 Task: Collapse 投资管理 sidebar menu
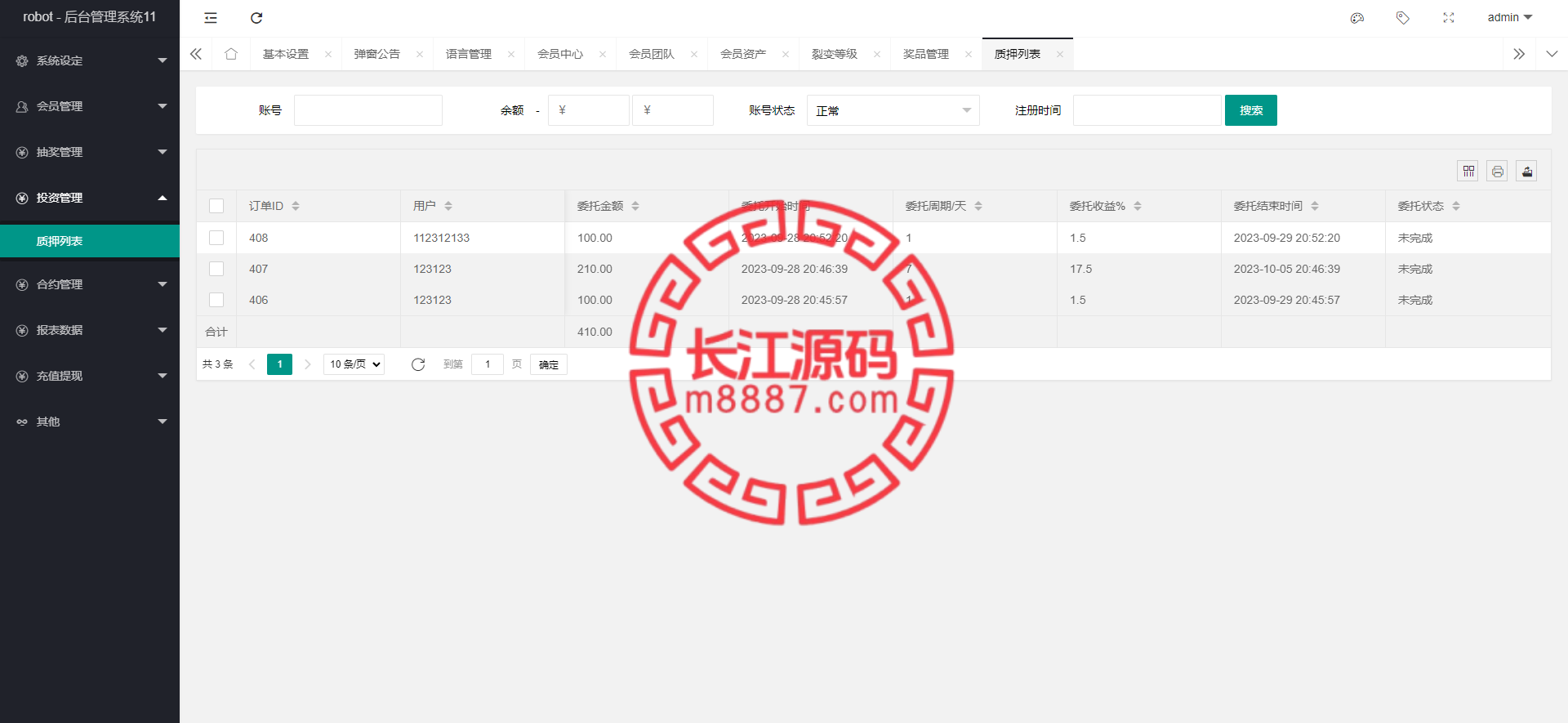[90, 198]
